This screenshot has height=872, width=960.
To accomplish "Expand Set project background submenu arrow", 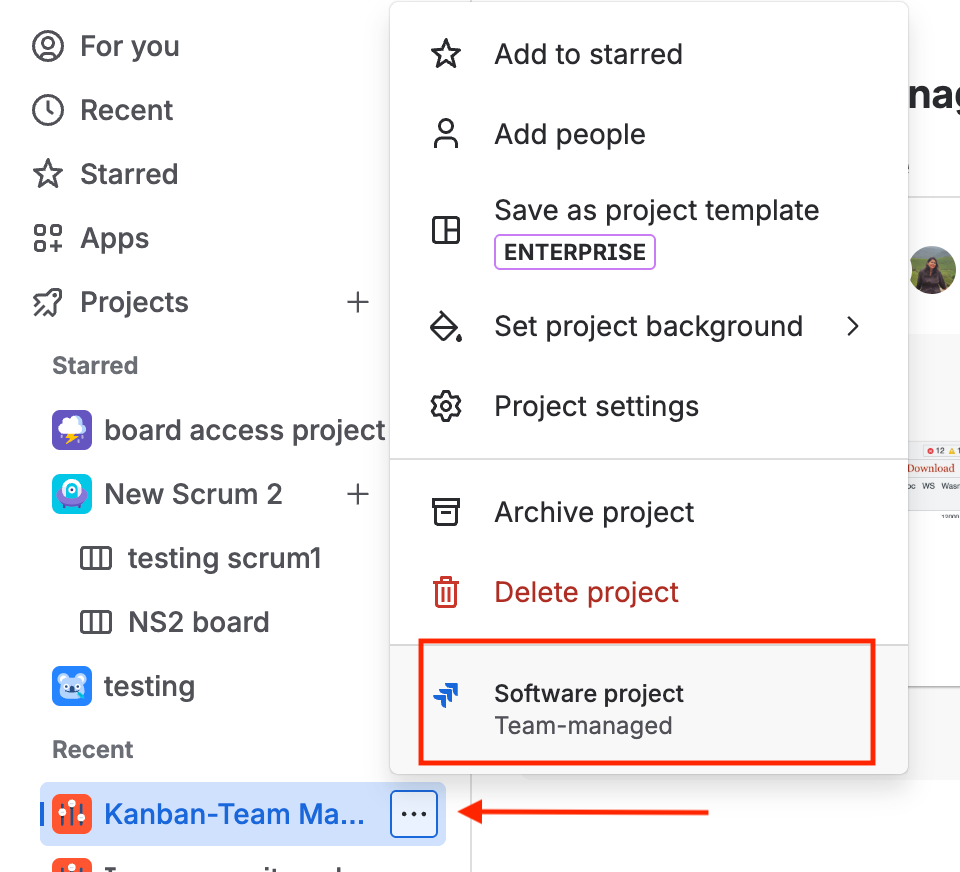I will pos(853,326).
